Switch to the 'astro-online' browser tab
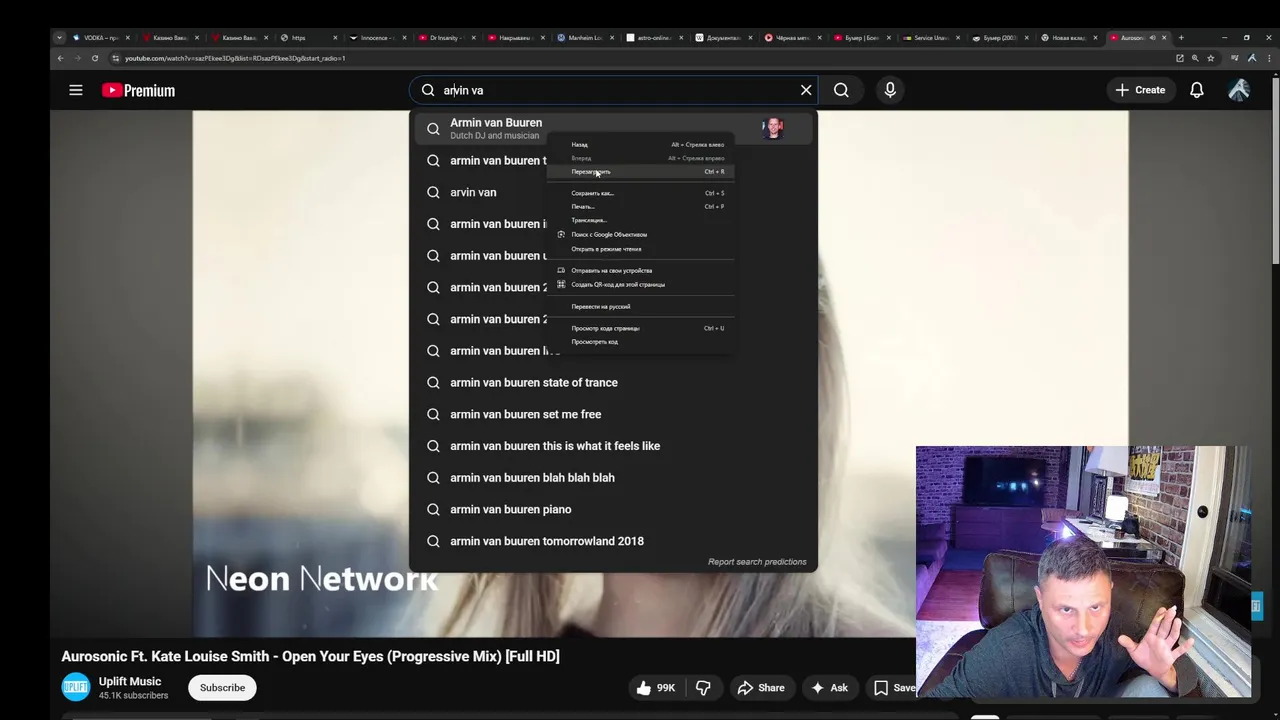 click(x=655, y=38)
